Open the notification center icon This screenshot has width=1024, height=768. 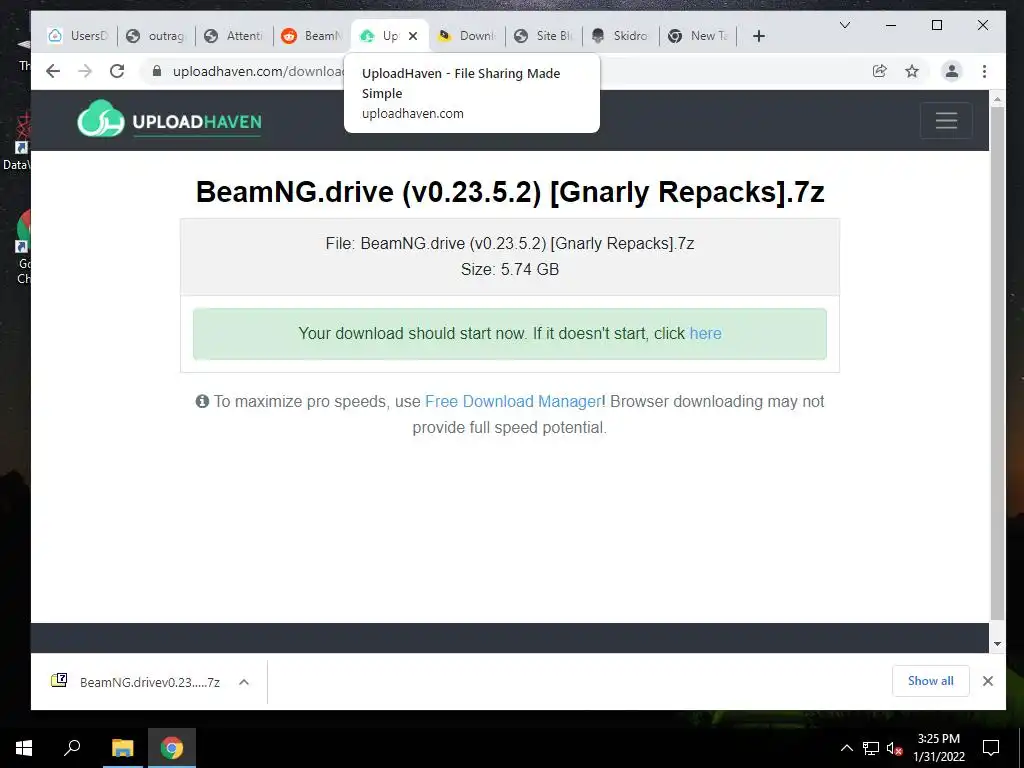pyautogui.click(x=991, y=748)
